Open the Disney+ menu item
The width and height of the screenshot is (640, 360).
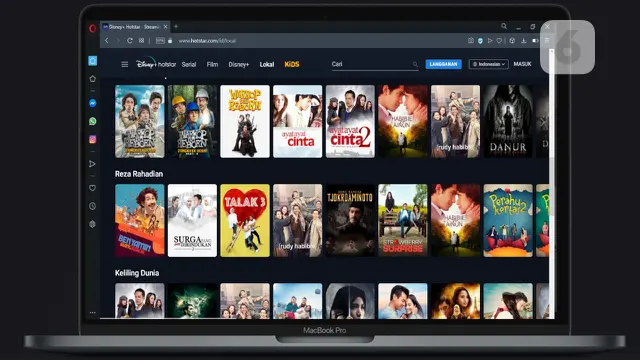pos(238,64)
